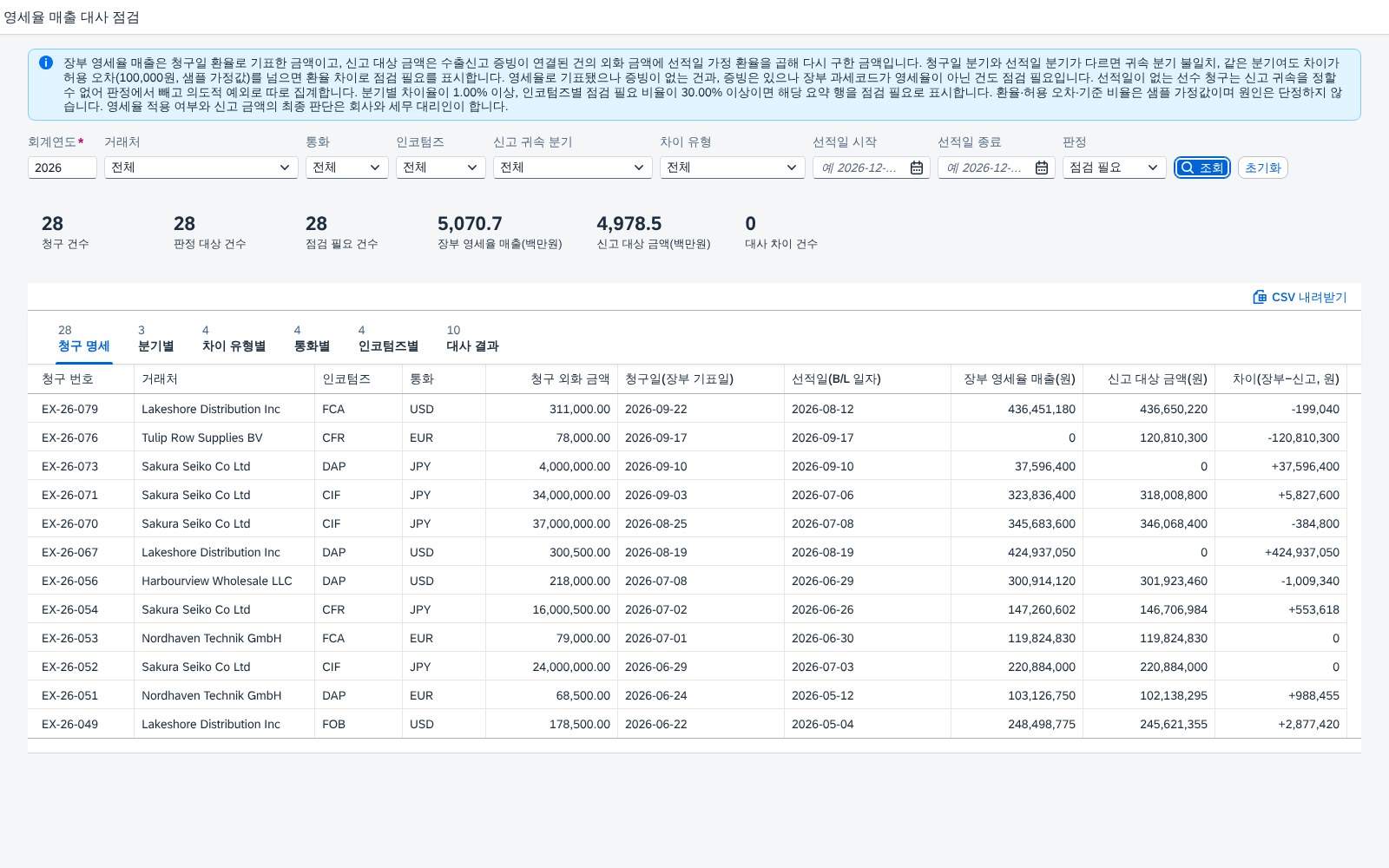The image size is (1389, 868).
Task: Sort by 청구 외화 금액 column header
Action: pyautogui.click(x=551, y=379)
